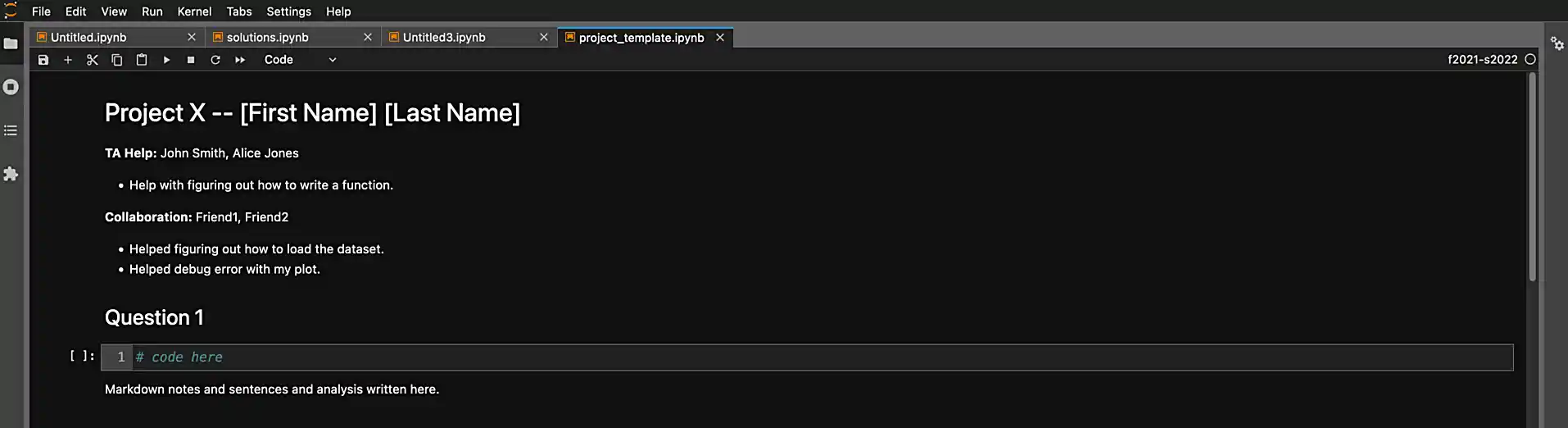Click the empty cell execution prompt
Image resolution: width=1568 pixels, height=428 pixels.
tap(82, 356)
